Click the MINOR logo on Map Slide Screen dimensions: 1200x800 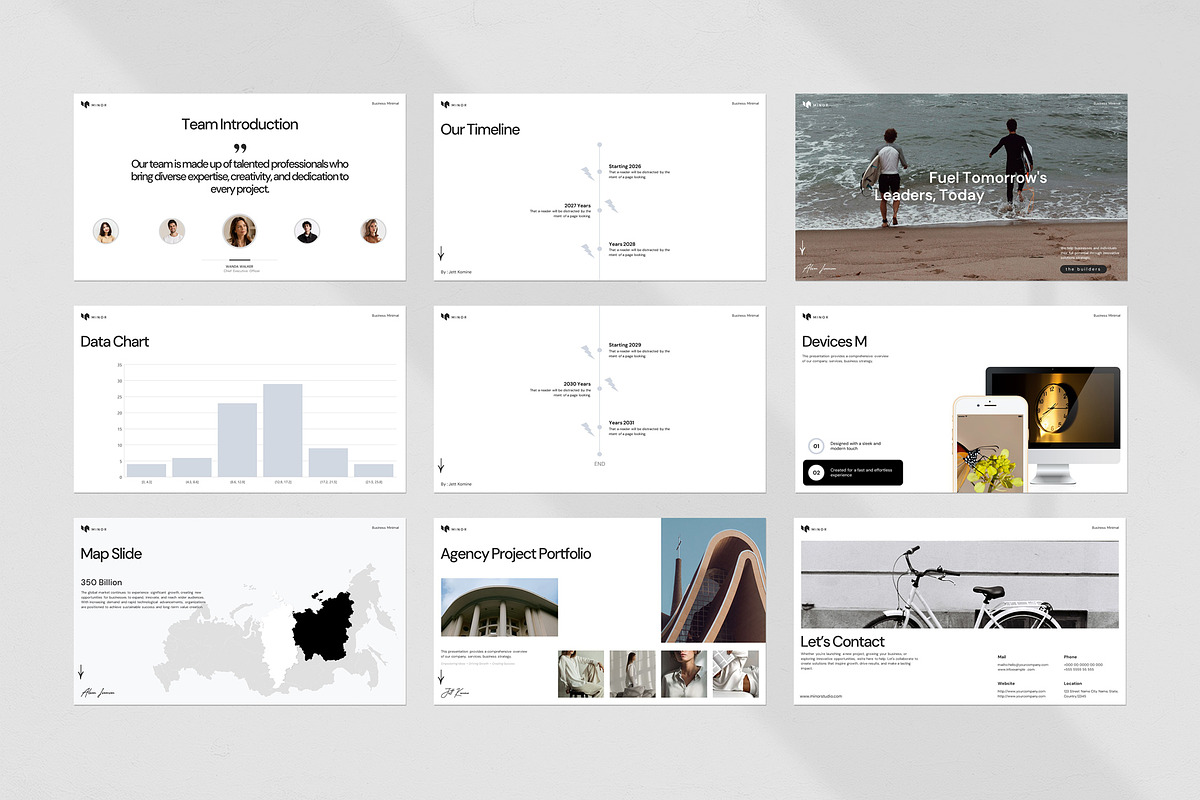pos(92,527)
